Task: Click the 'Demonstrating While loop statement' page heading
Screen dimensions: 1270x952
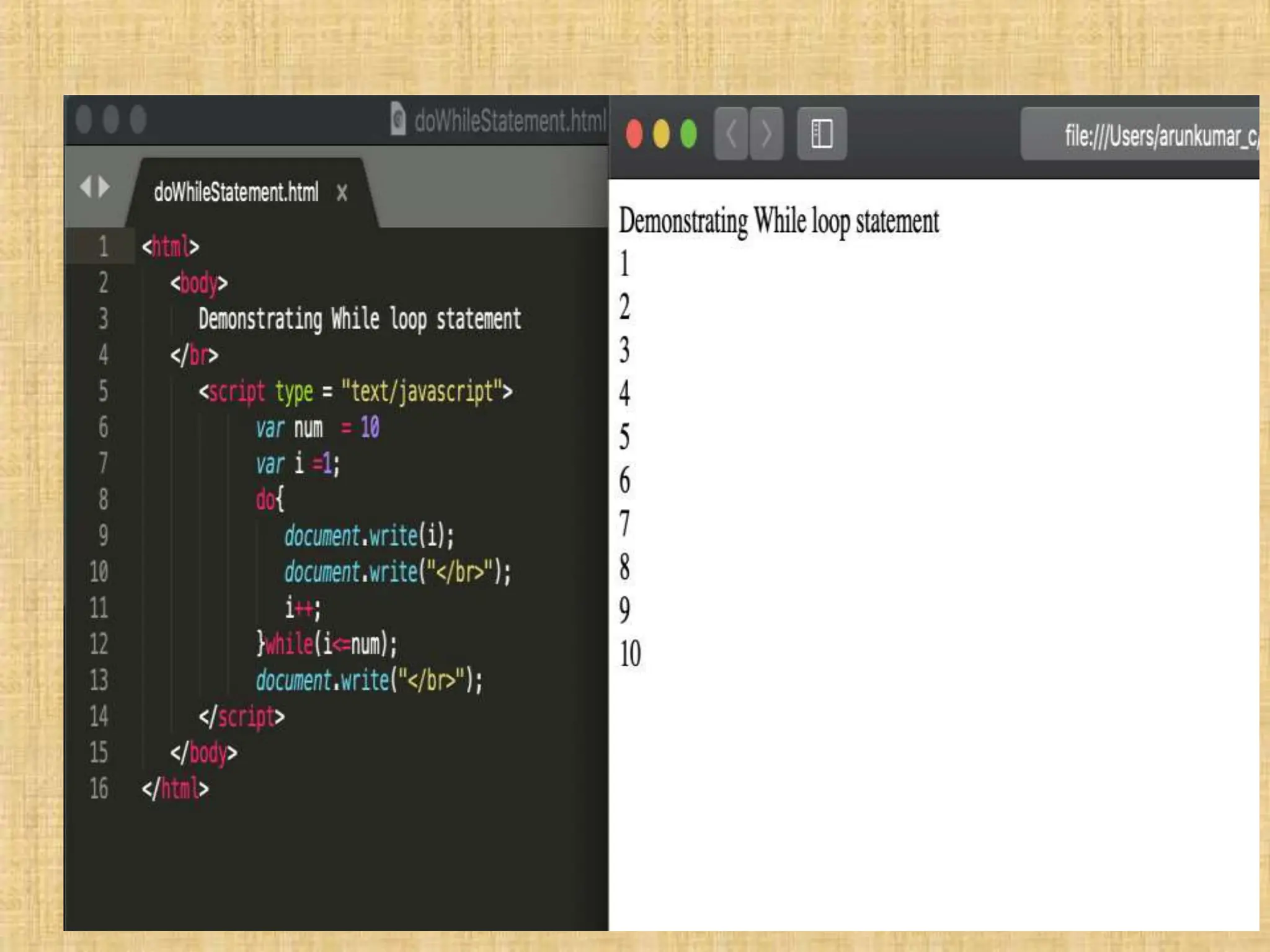Action: pyautogui.click(x=778, y=221)
